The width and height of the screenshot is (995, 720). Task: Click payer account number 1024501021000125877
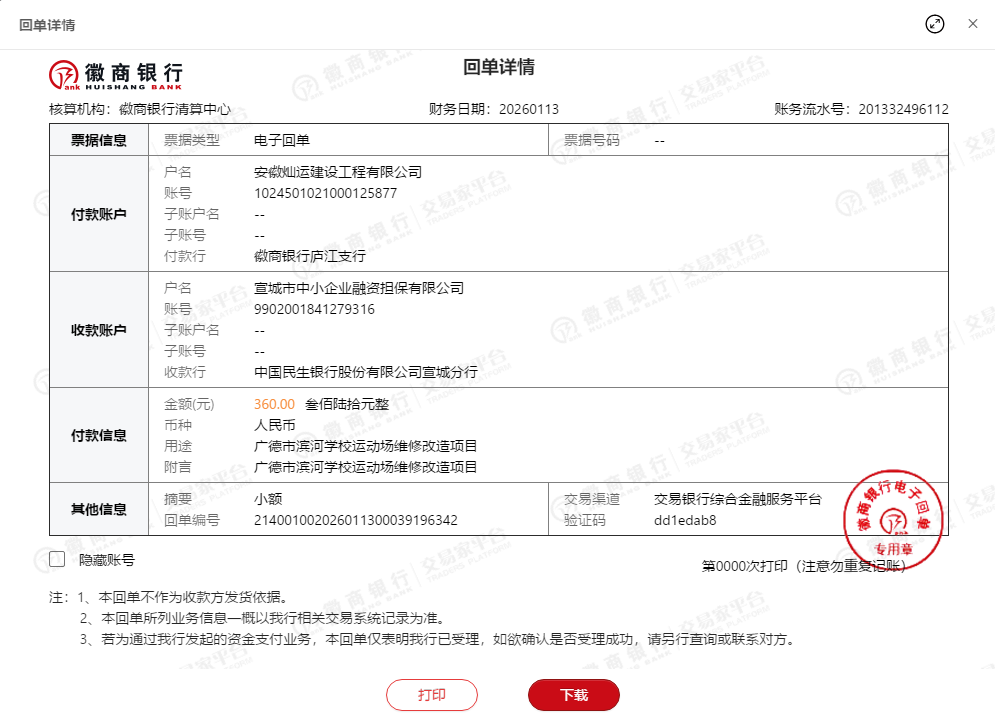[x=325, y=193]
